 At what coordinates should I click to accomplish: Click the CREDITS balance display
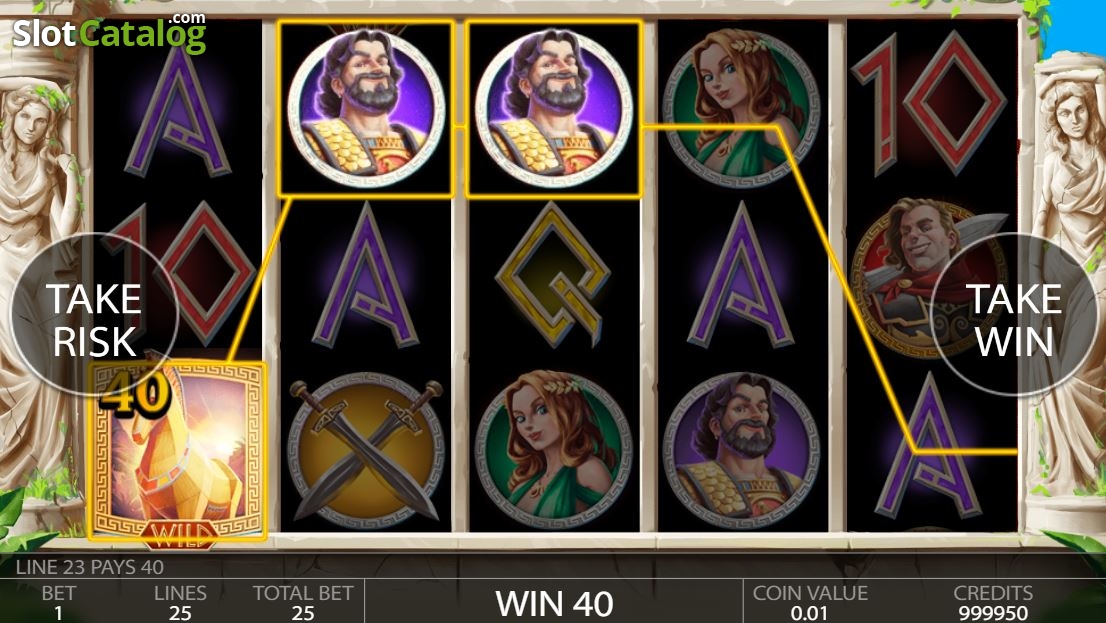pyautogui.click(x=993, y=603)
